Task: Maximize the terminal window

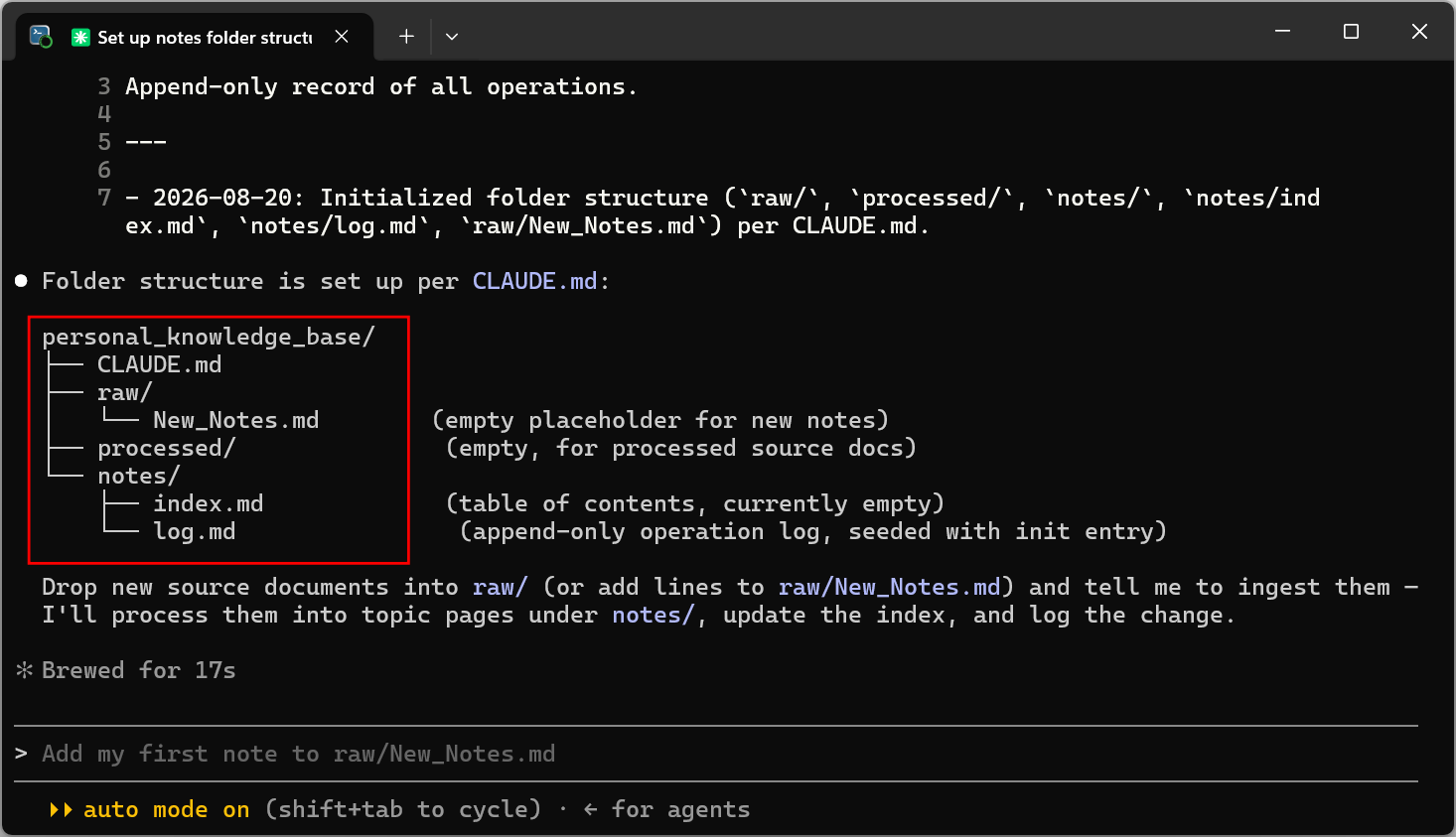Action: [x=1351, y=32]
